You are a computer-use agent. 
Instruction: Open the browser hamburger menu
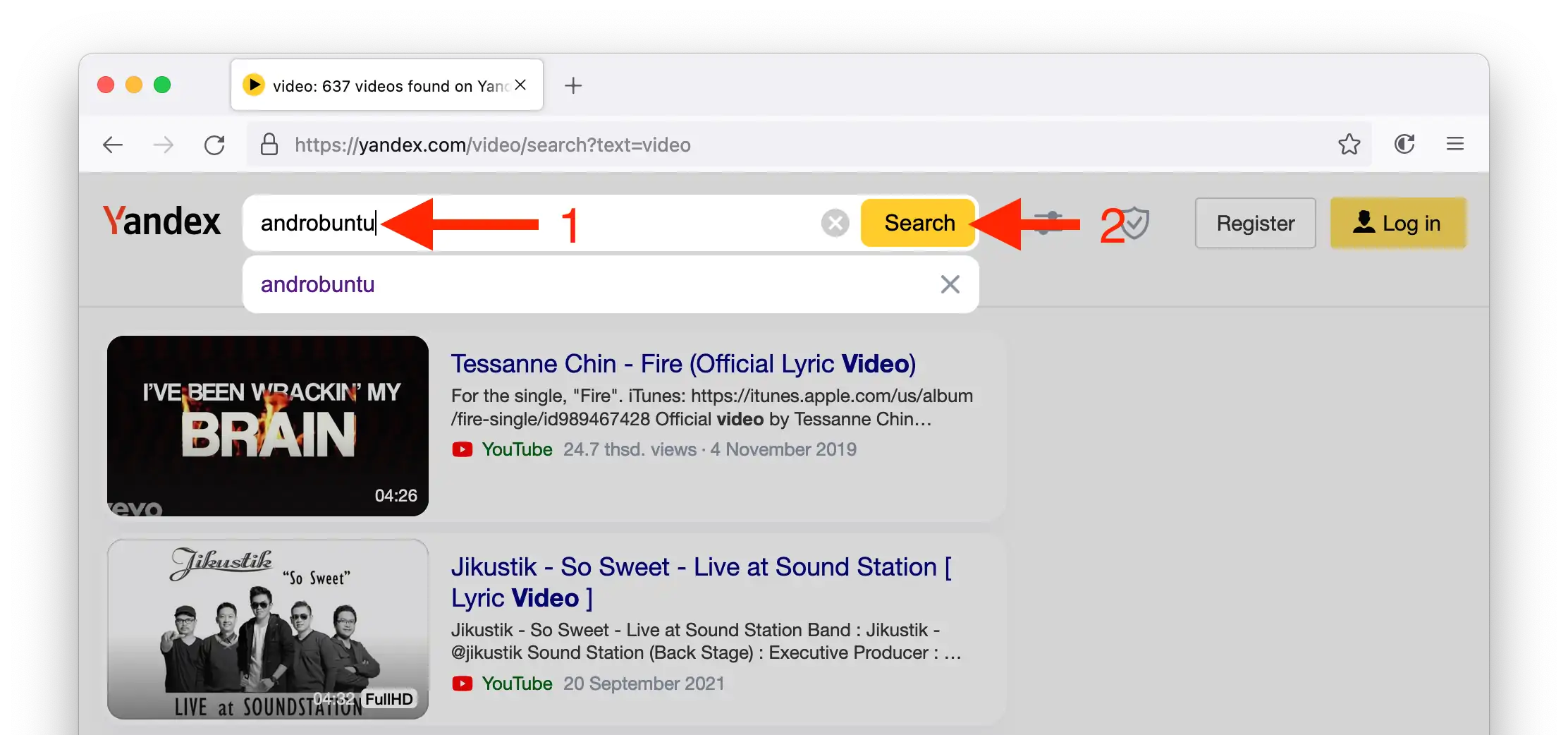pos(1455,144)
